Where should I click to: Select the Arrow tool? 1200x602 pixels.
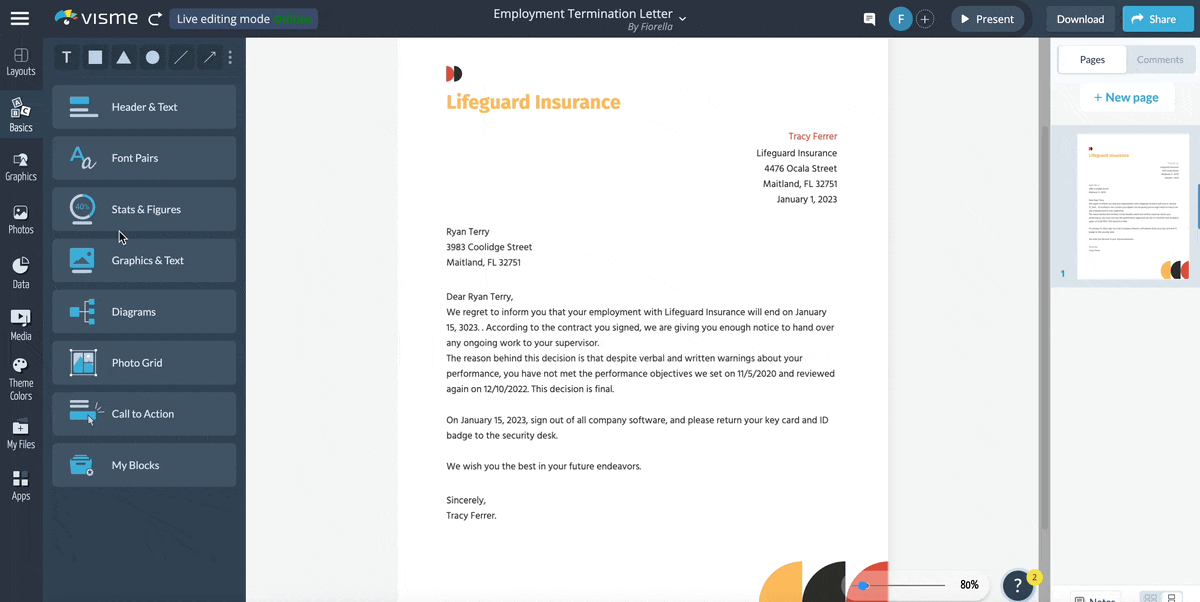(208, 57)
